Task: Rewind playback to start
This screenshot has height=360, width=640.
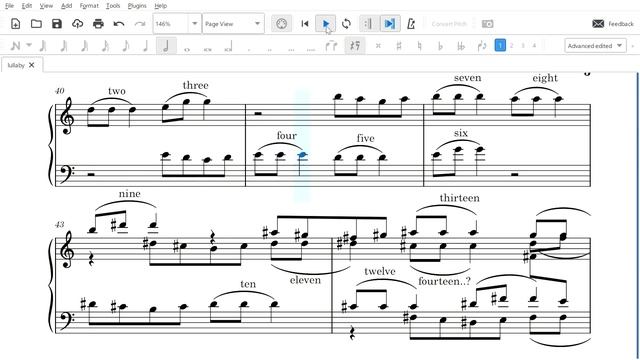Action: 304,24
